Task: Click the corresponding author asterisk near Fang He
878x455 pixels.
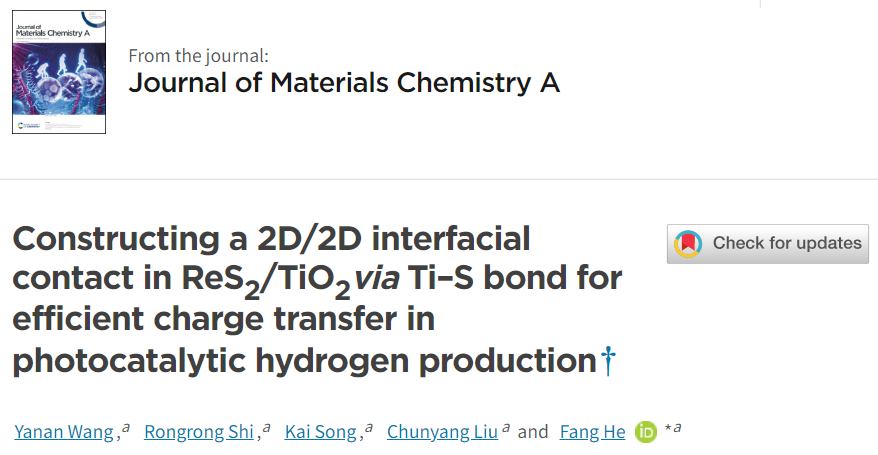Action: [667, 430]
